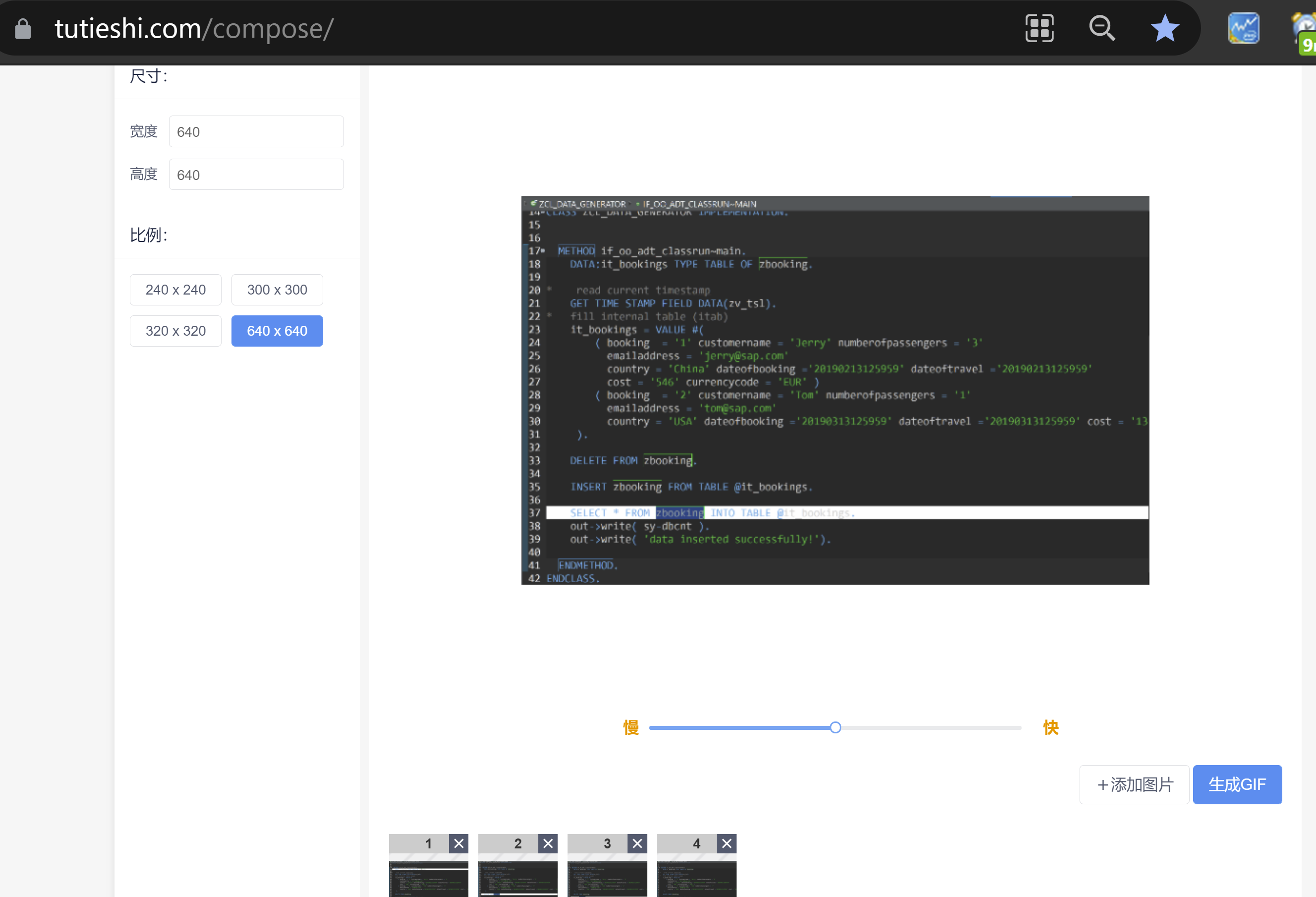
Task: Select frame 1 thumbnail
Action: coord(428,878)
